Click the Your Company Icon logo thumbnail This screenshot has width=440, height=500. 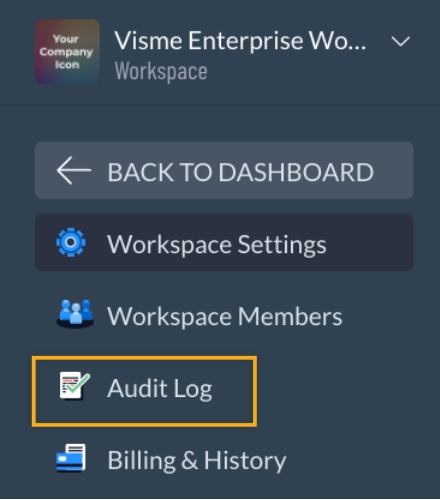(x=67, y=52)
